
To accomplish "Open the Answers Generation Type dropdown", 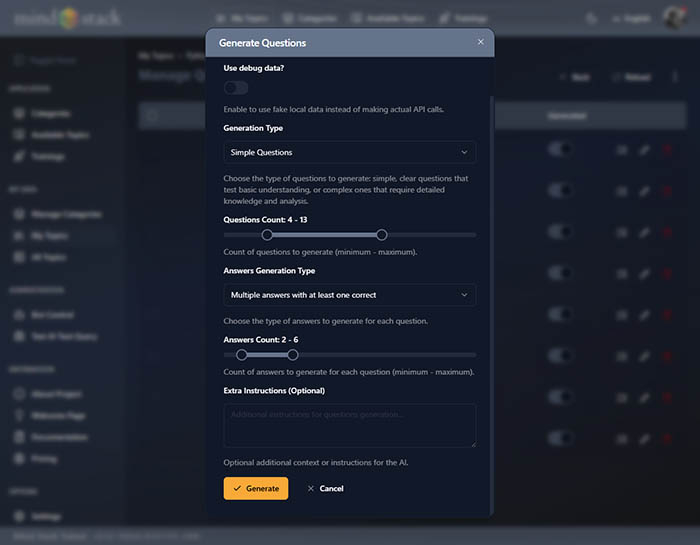I will click(350, 295).
